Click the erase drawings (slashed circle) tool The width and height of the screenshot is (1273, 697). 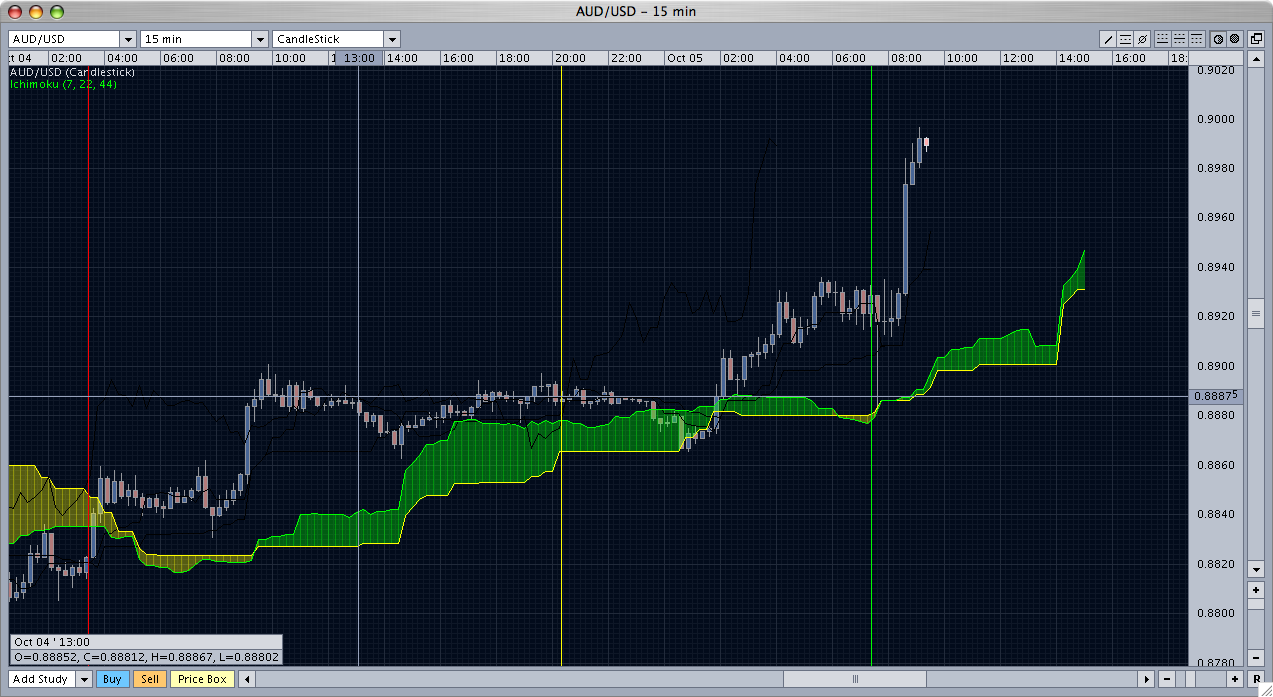(x=1142, y=39)
